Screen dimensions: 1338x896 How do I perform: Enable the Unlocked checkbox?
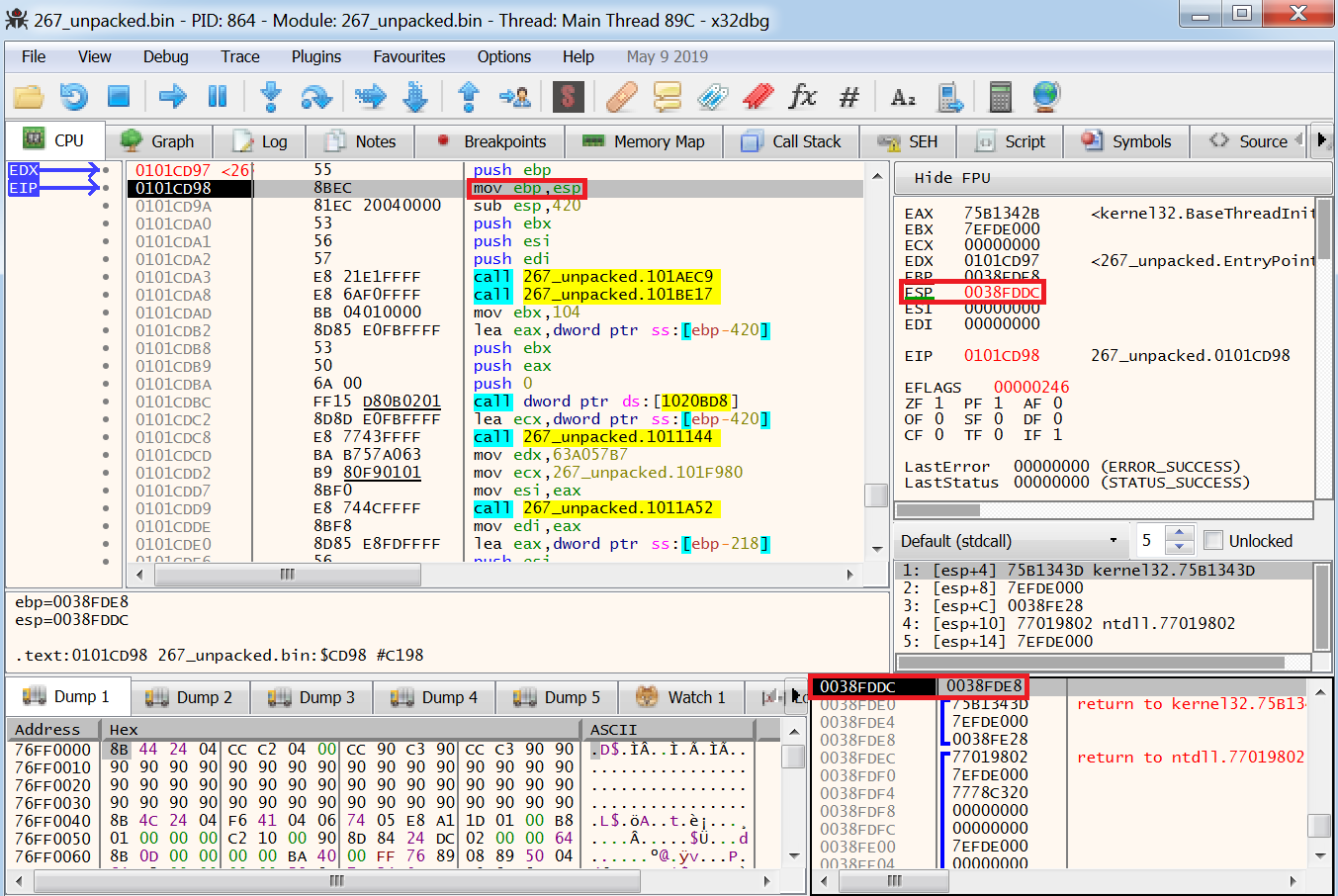click(1213, 540)
